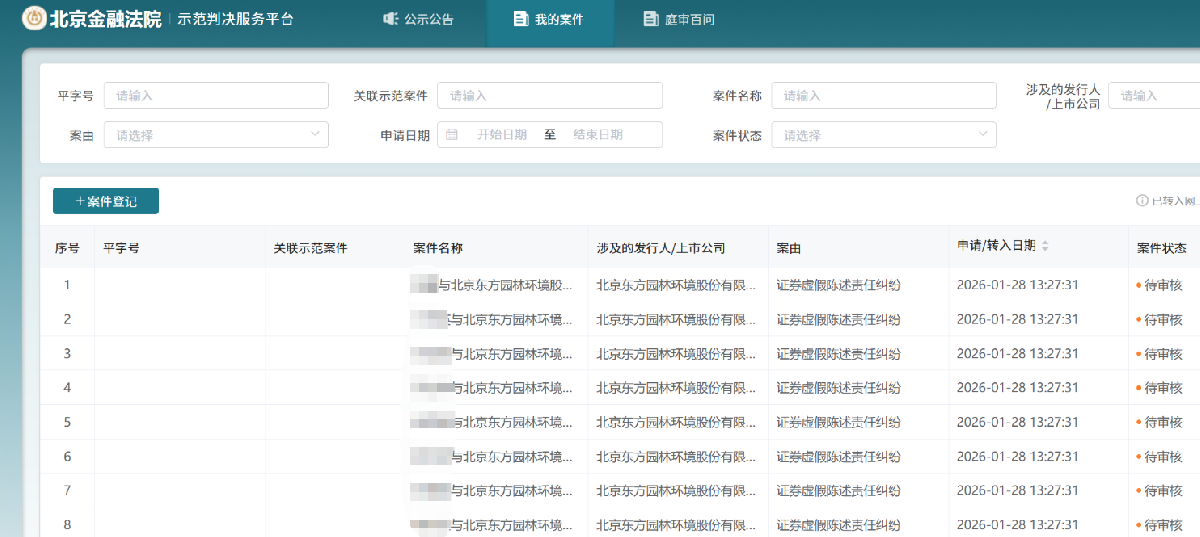
Task: Click the 案件名称 column header
Action: pos(438,248)
